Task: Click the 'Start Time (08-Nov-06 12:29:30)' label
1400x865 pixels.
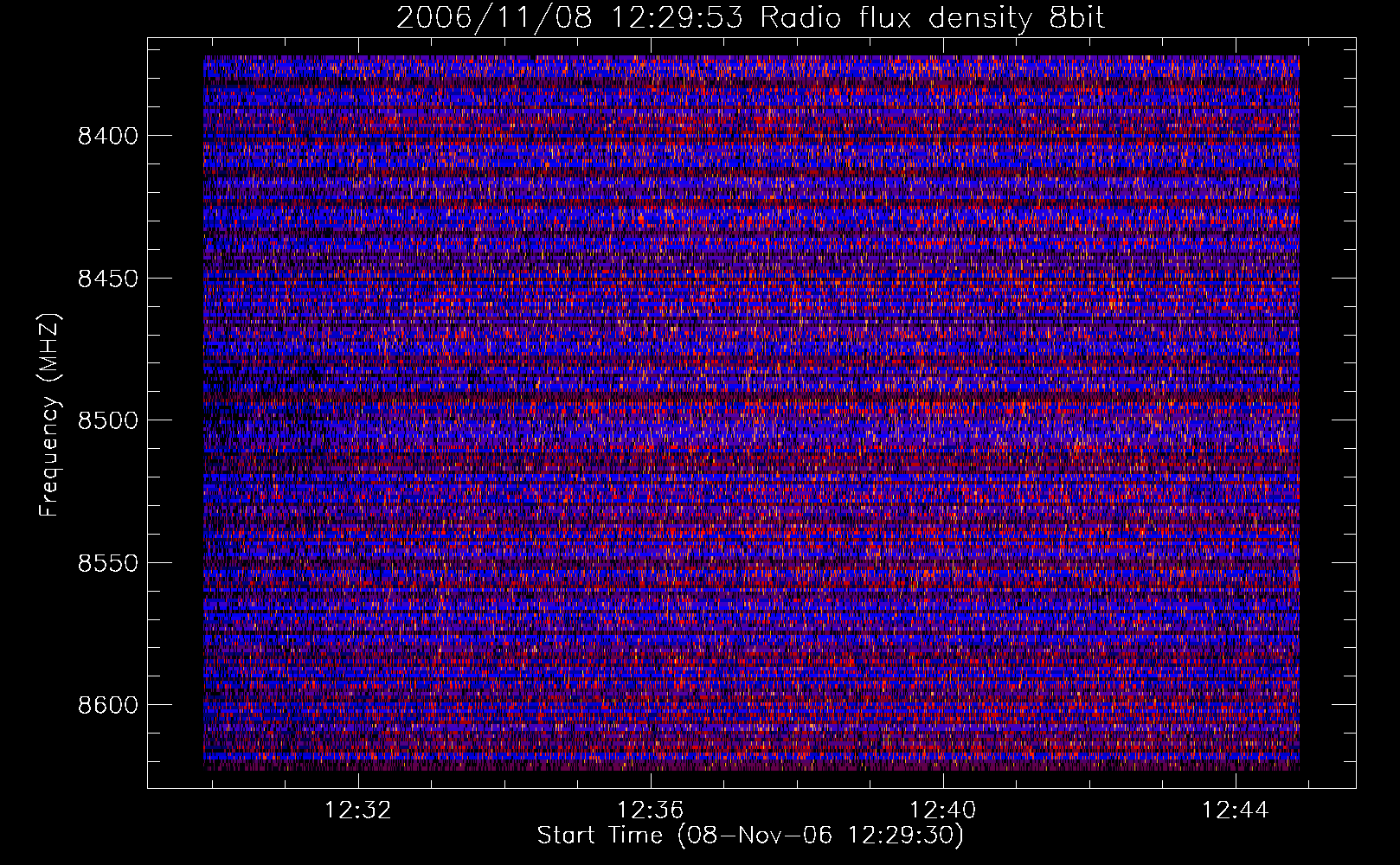Action: [x=750, y=836]
